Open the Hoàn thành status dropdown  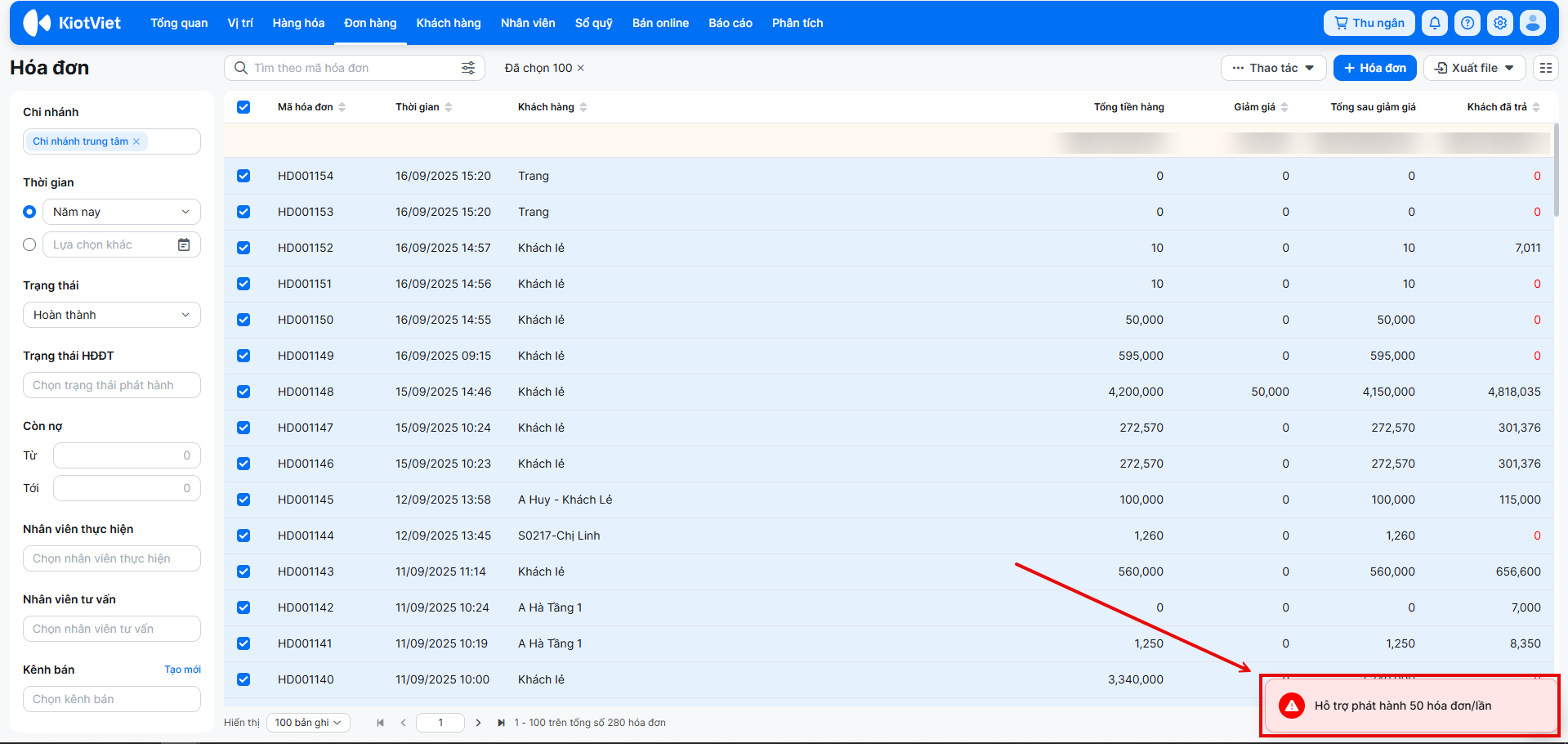click(x=112, y=315)
